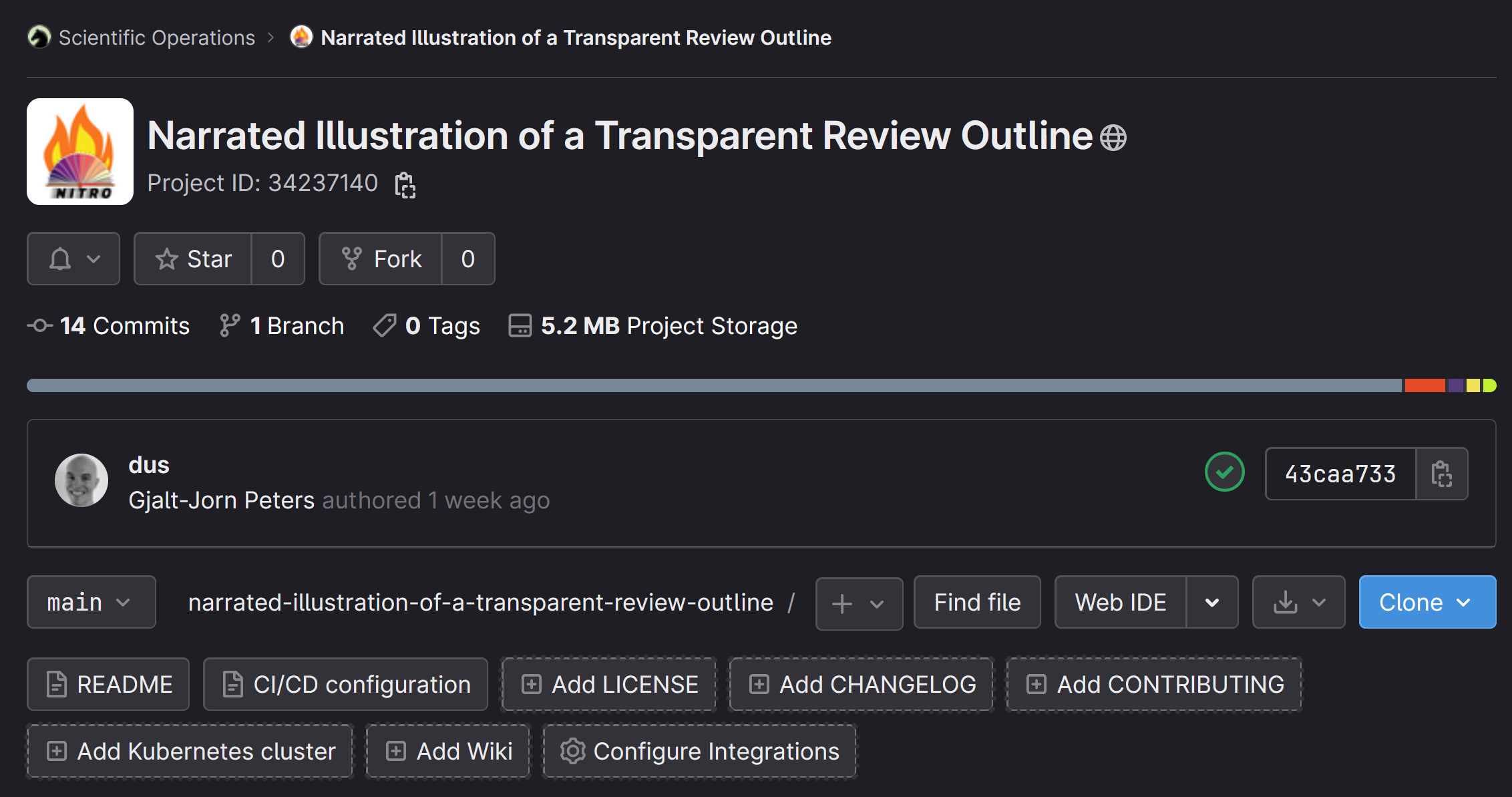Open the latest commit titled dus
Screen dimensions: 1512x797
tap(149, 464)
